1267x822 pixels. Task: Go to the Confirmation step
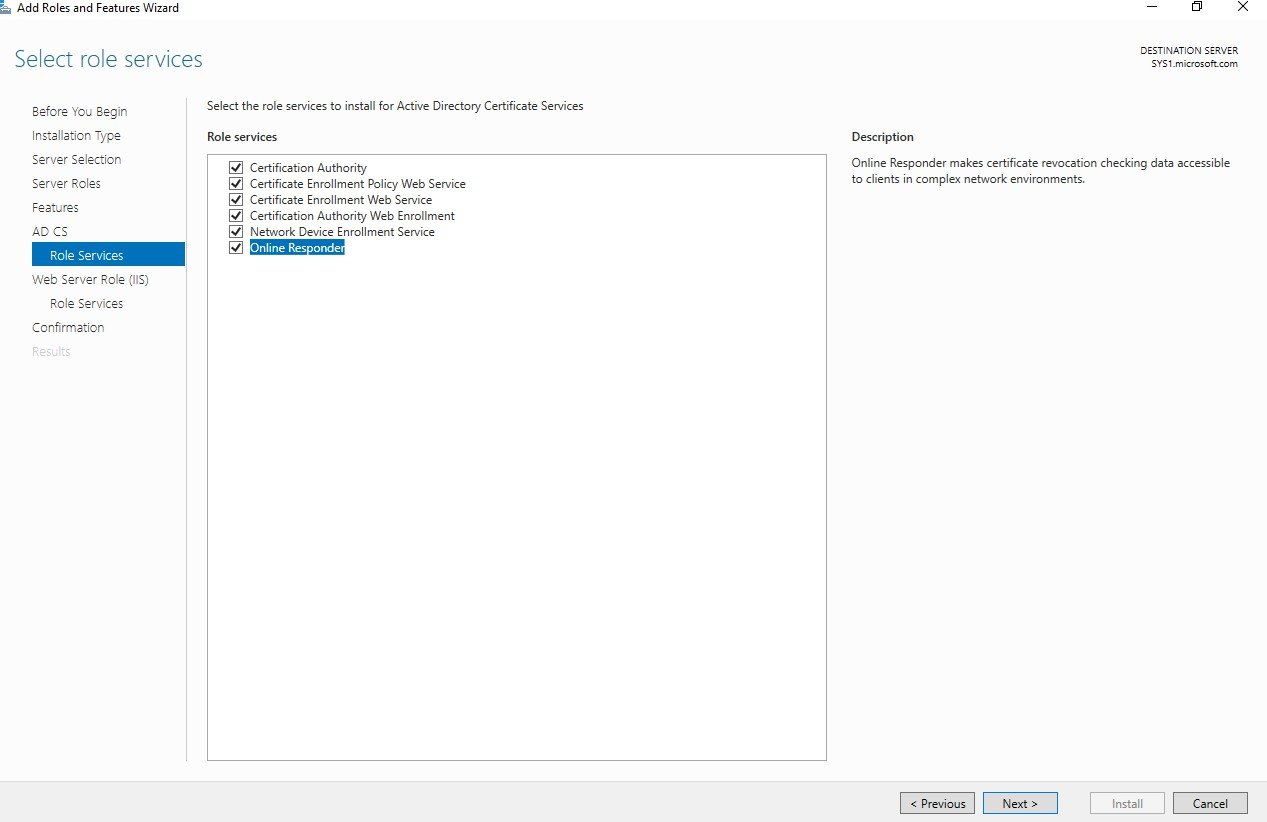(x=68, y=327)
